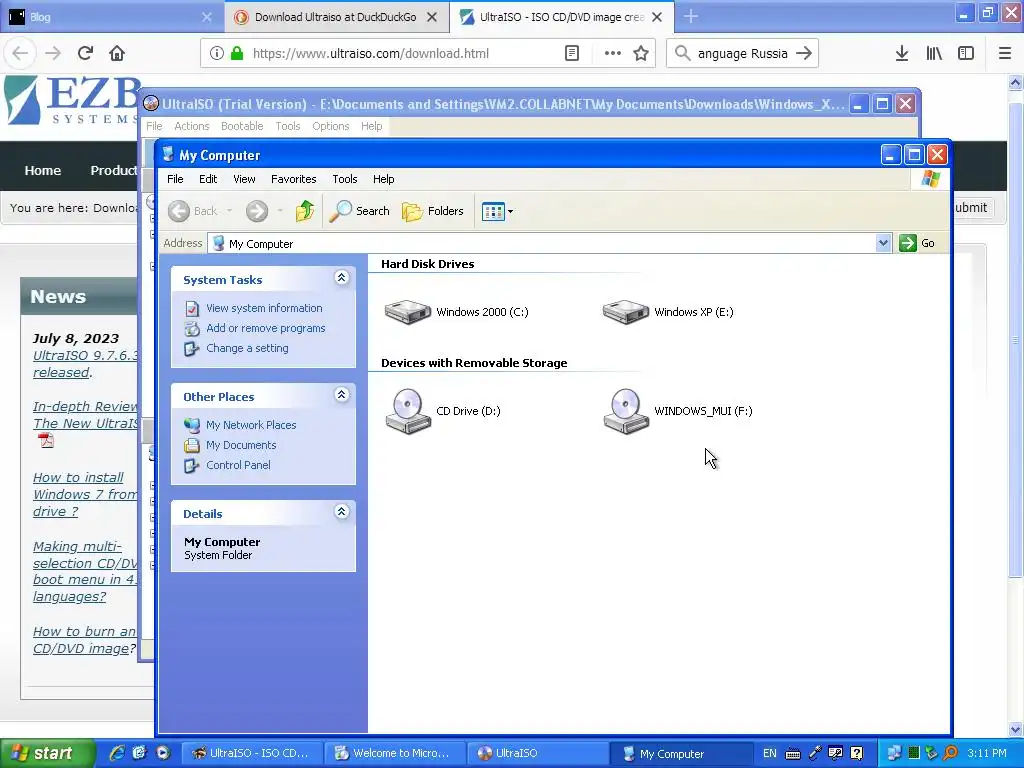This screenshot has height=768, width=1024.
Task: Select the CD Drive (D:) icon
Action: 408,411
